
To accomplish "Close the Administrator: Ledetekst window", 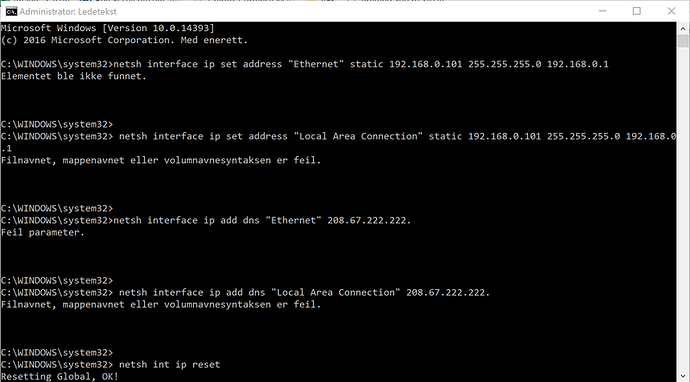I will tap(672, 11).
